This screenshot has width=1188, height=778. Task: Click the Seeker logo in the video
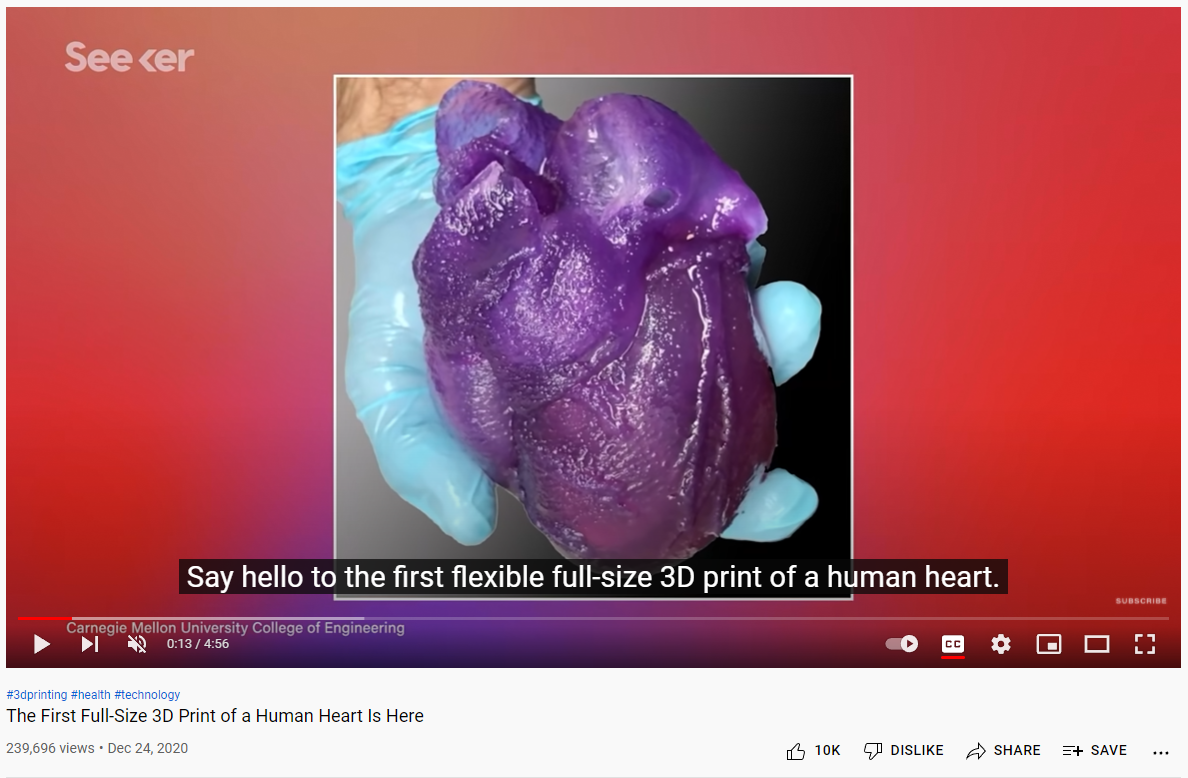pos(130,57)
